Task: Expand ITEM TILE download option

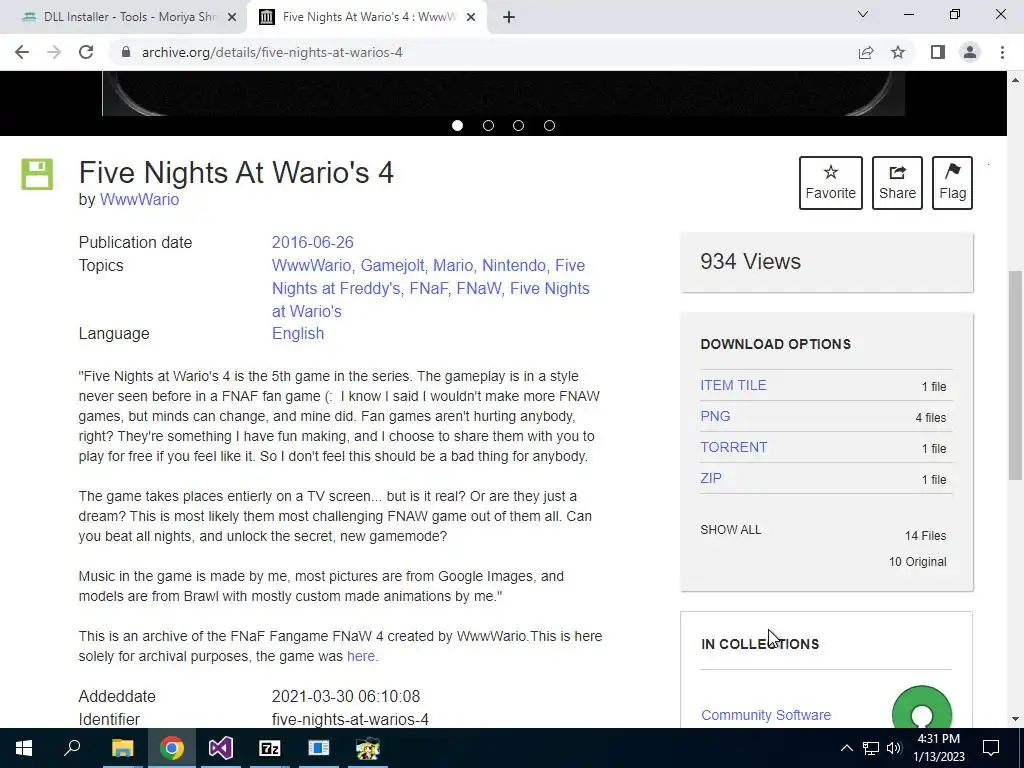Action: click(x=733, y=385)
